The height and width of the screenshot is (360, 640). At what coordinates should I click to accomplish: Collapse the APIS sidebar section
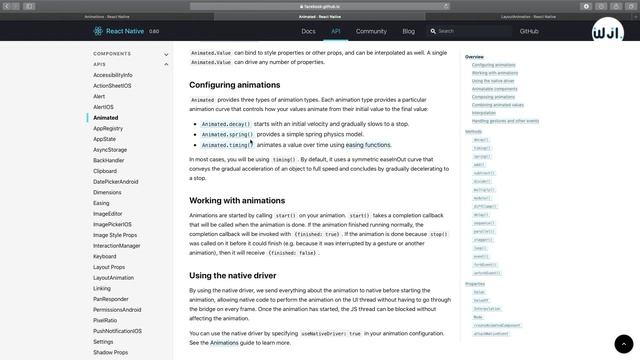(x=131, y=64)
